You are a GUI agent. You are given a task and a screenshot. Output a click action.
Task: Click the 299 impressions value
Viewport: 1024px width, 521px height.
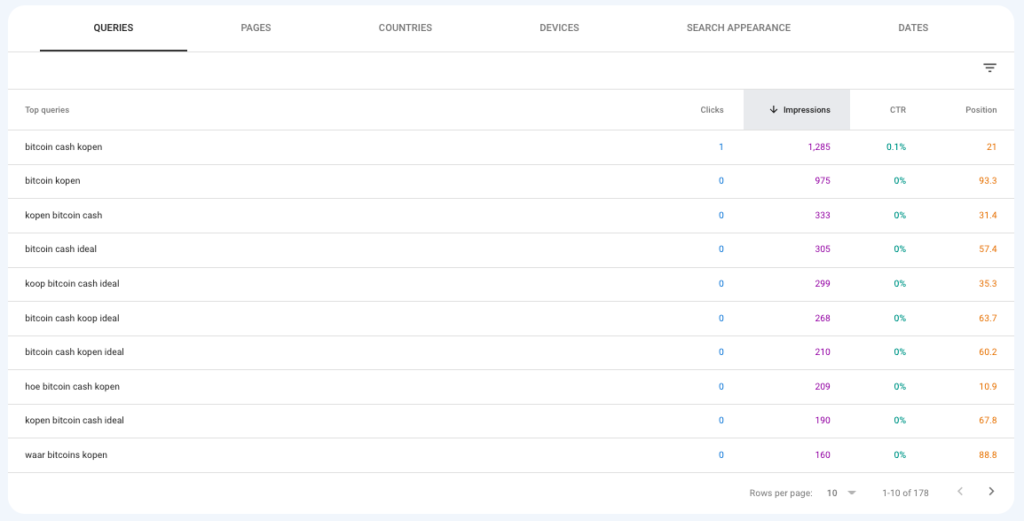point(822,283)
